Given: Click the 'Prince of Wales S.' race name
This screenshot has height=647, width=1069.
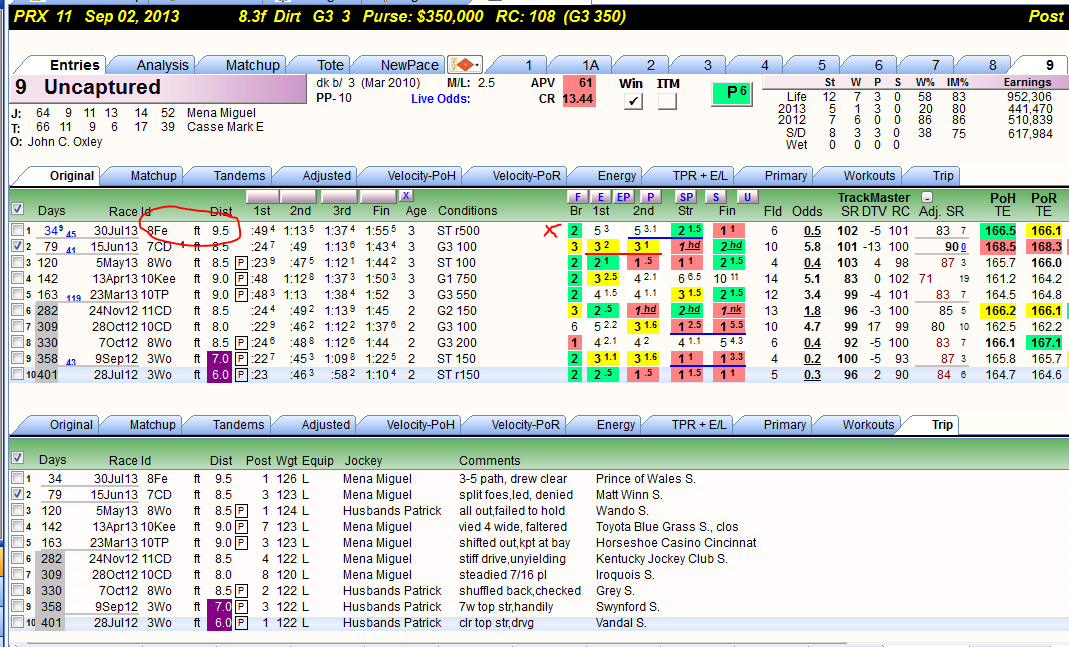Looking at the screenshot, I should pyautogui.click(x=646, y=479).
